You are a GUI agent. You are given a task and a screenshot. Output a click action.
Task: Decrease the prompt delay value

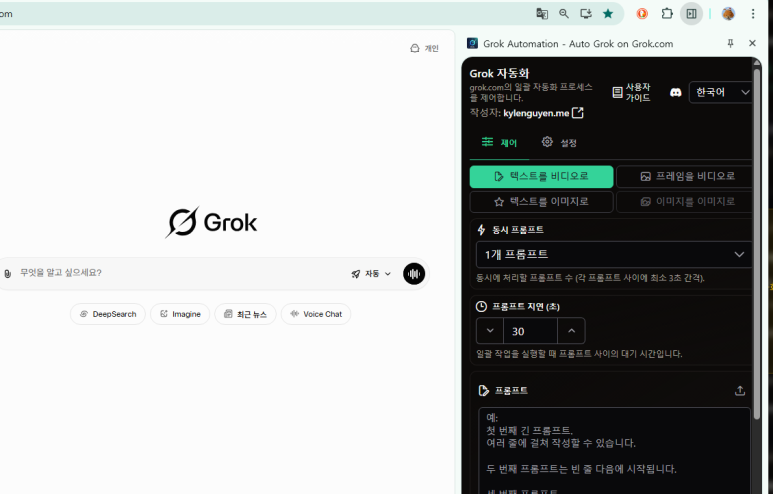(490, 331)
